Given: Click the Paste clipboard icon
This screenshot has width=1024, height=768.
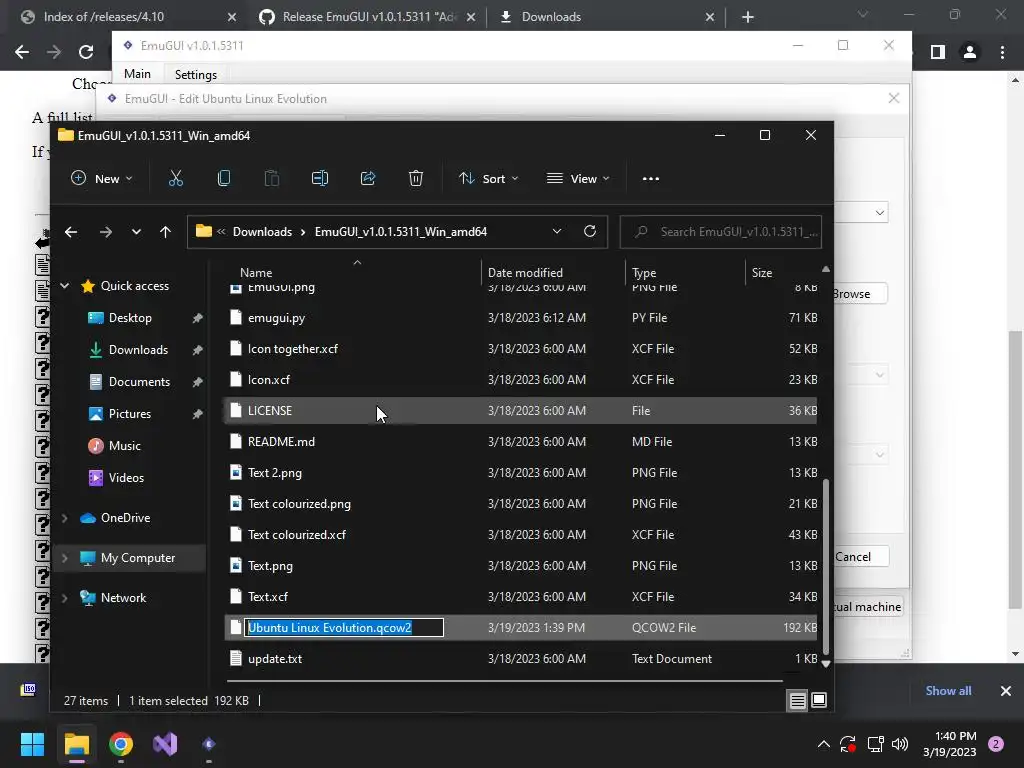Looking at the screenshot, I should coord(272,178).
